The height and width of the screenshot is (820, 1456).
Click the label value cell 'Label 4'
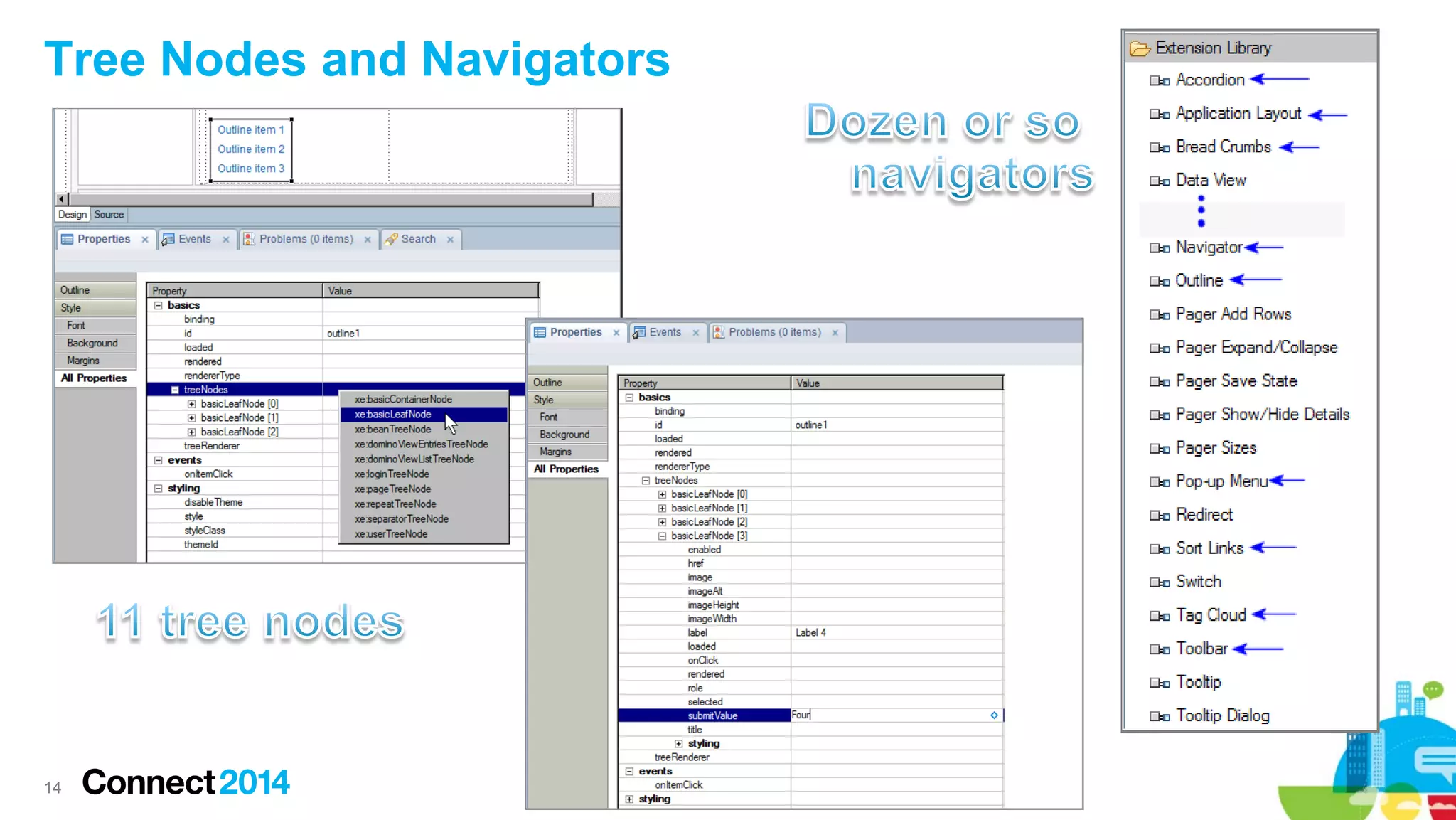[896, 632]
